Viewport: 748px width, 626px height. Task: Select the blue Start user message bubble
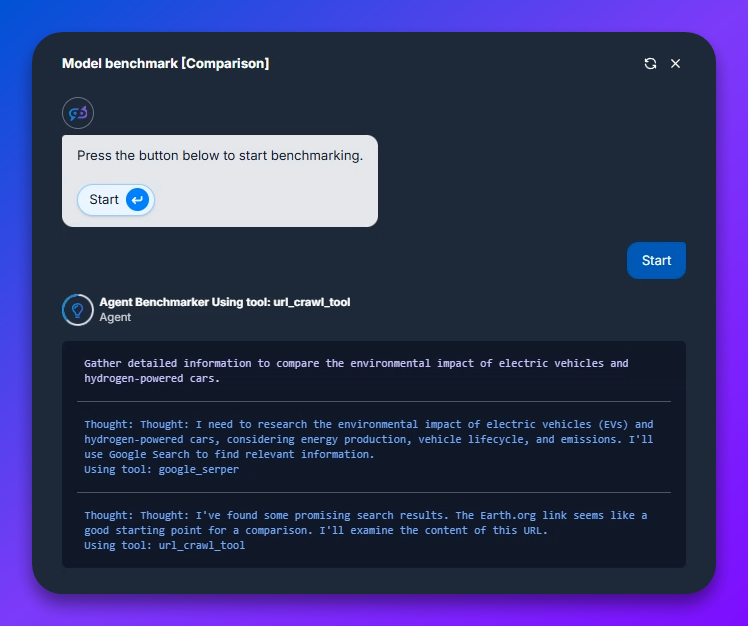[656, 260]
